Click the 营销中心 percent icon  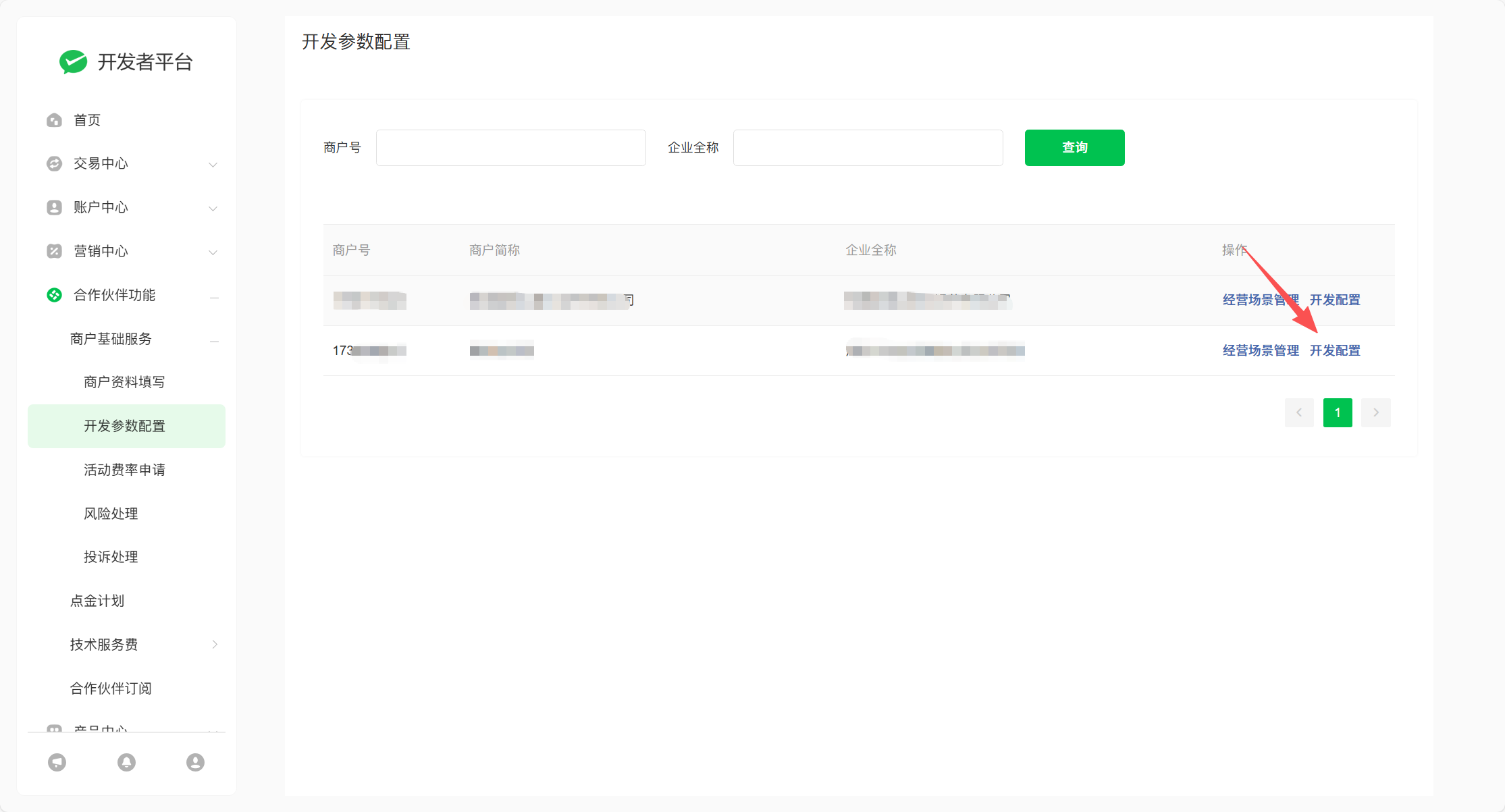55,251
